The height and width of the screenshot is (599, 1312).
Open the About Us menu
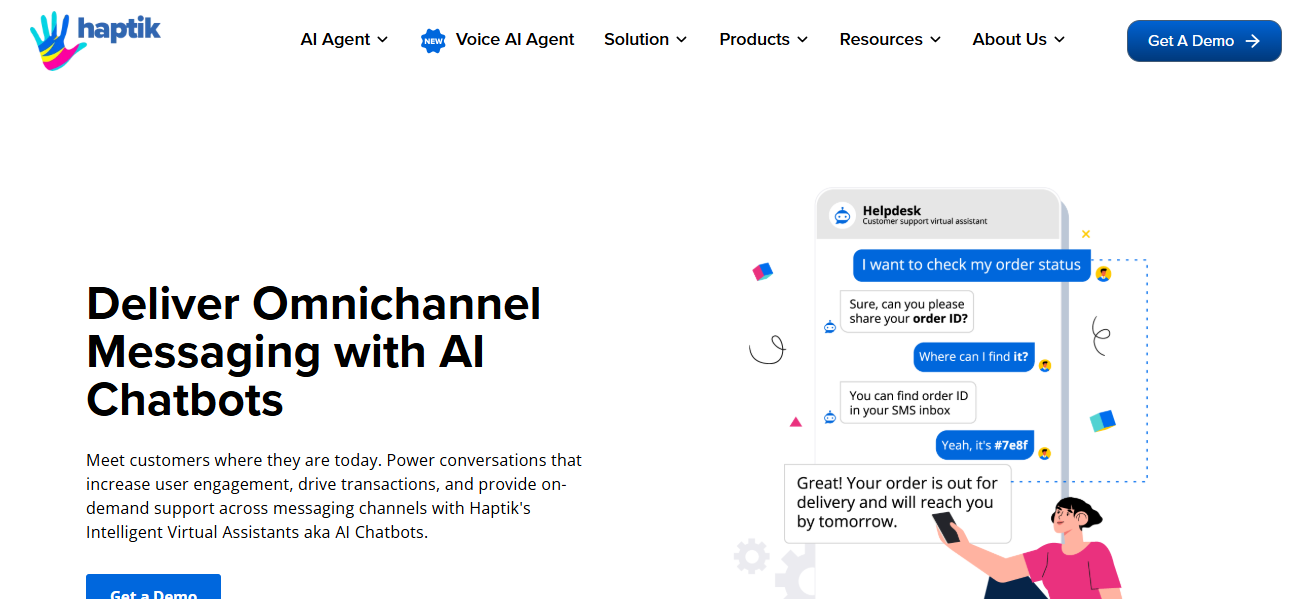[1018, 40]
